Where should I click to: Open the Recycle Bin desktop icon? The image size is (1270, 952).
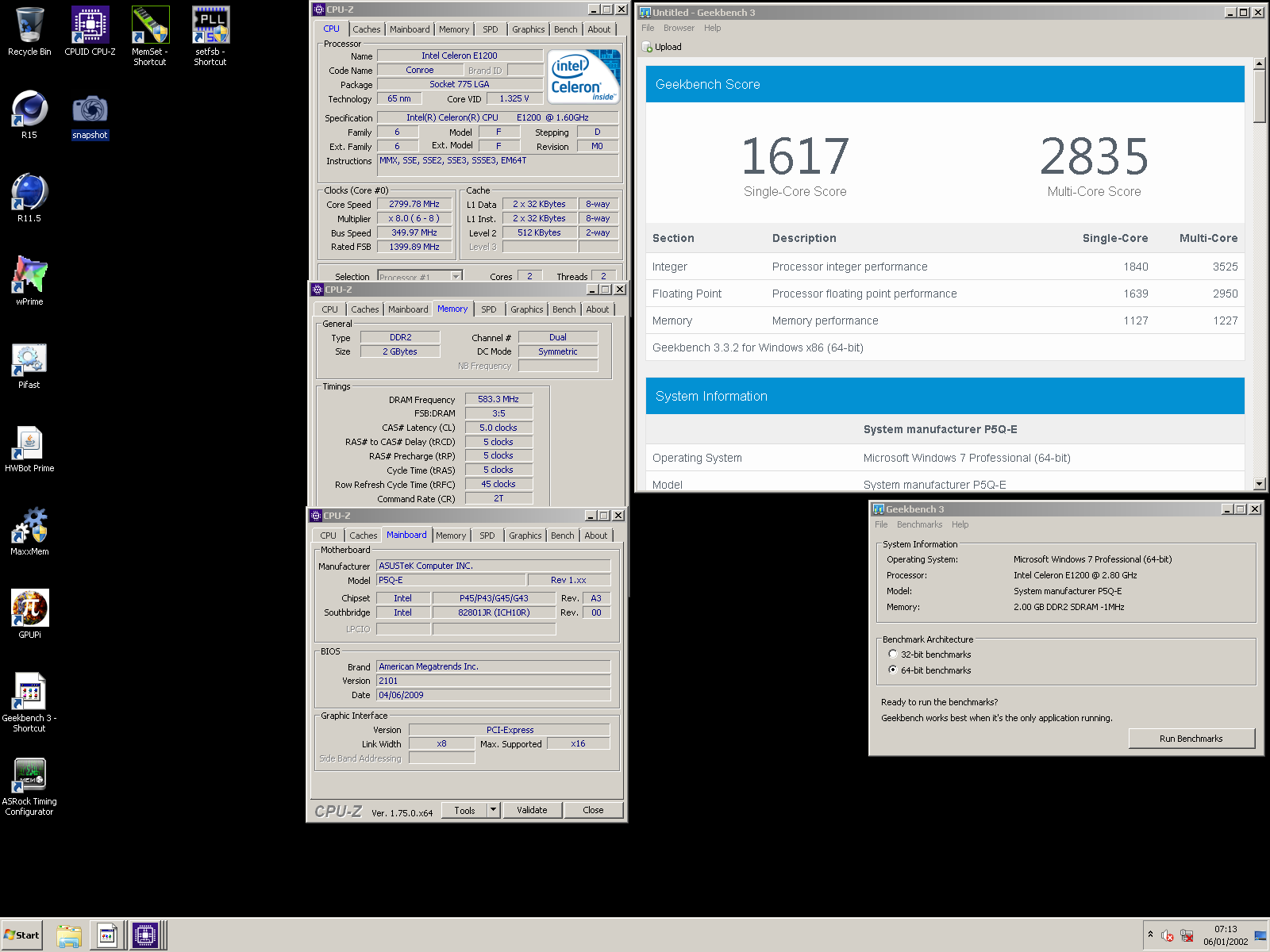click(29, 32)
